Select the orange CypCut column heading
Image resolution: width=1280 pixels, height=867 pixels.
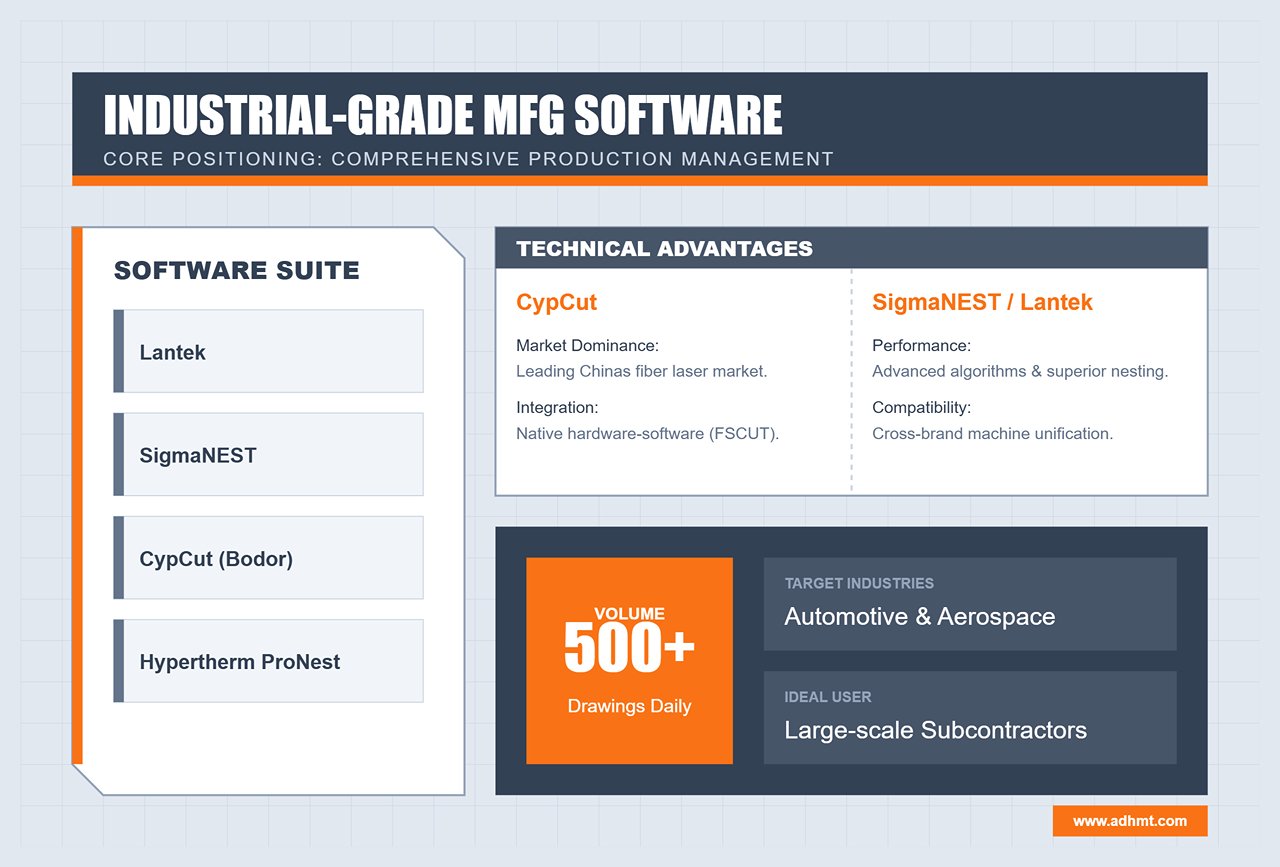coord(556,302)
